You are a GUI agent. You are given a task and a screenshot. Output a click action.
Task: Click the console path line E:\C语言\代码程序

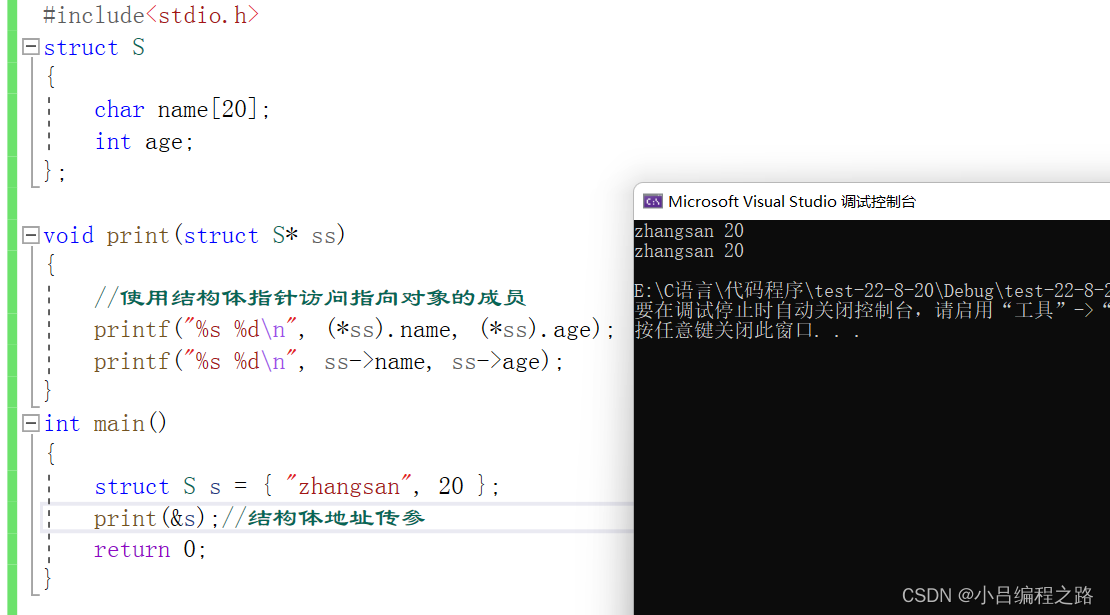pos(872,291)
